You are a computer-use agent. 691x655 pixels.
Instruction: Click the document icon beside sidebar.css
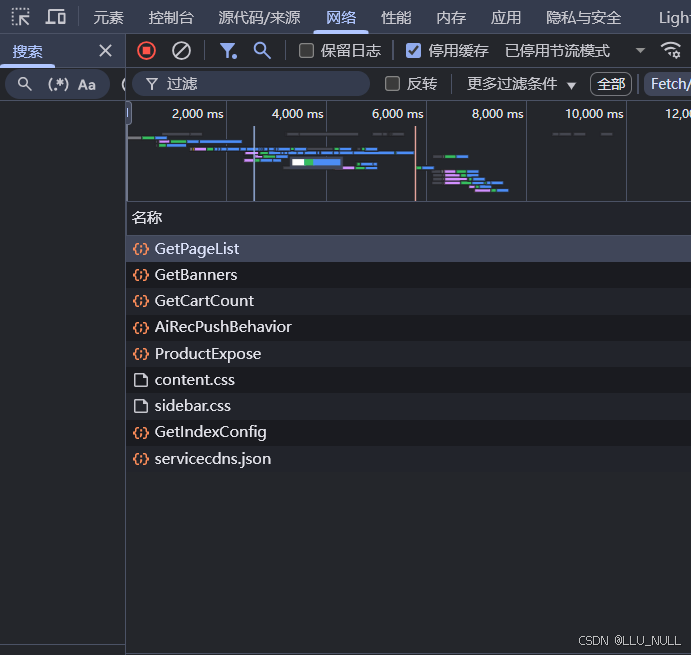141,406
